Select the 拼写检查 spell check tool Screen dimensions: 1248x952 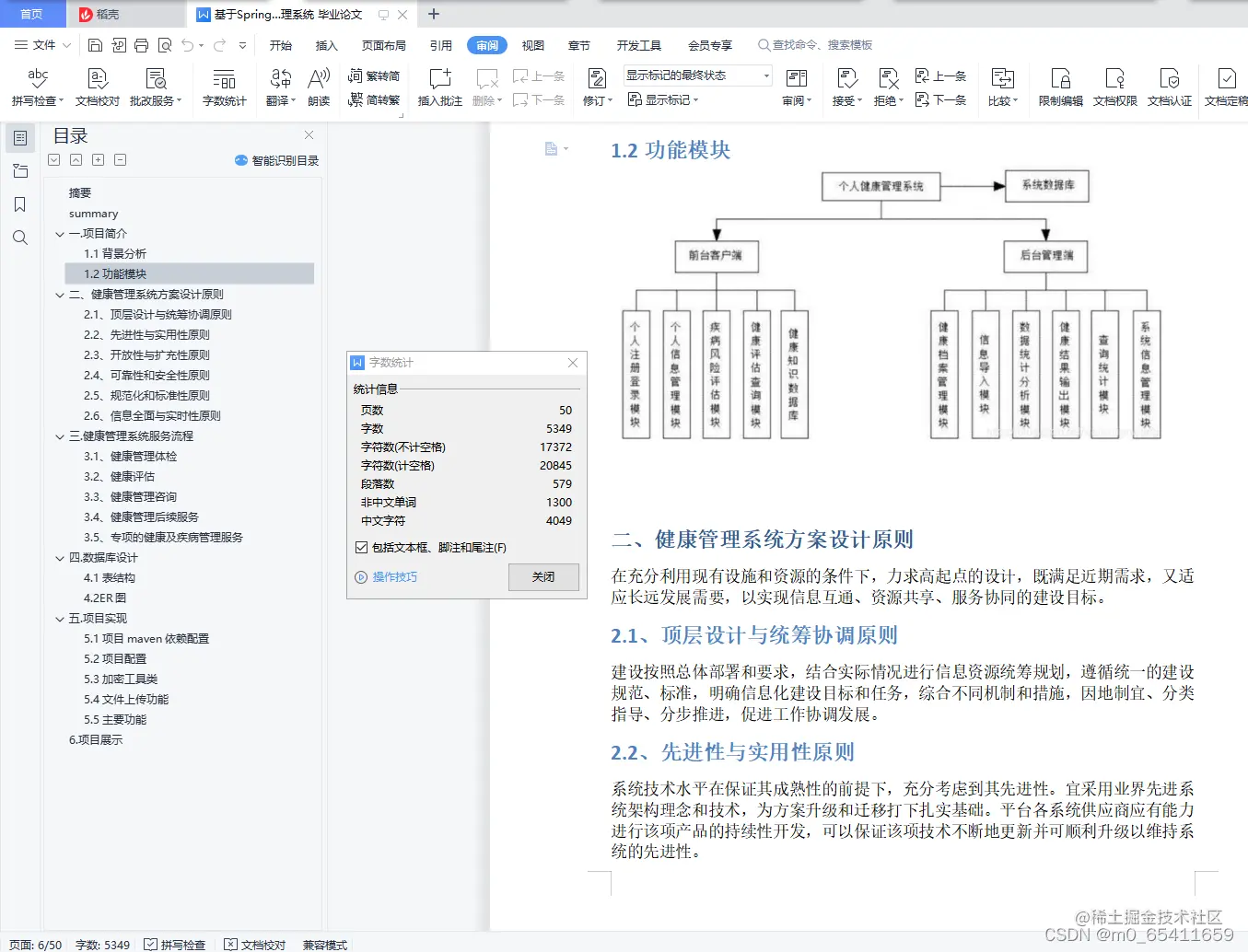(38, 87)
